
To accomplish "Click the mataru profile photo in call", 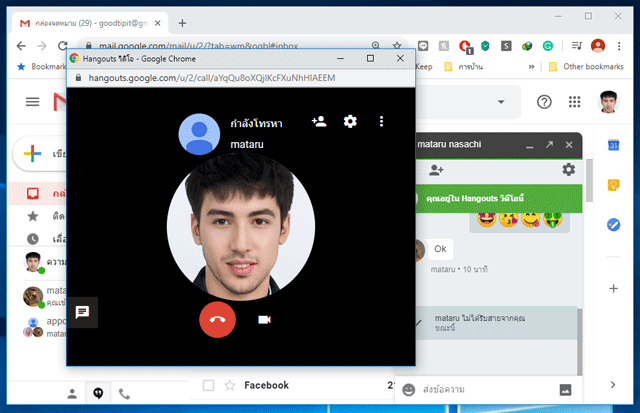I will (240, 226).
